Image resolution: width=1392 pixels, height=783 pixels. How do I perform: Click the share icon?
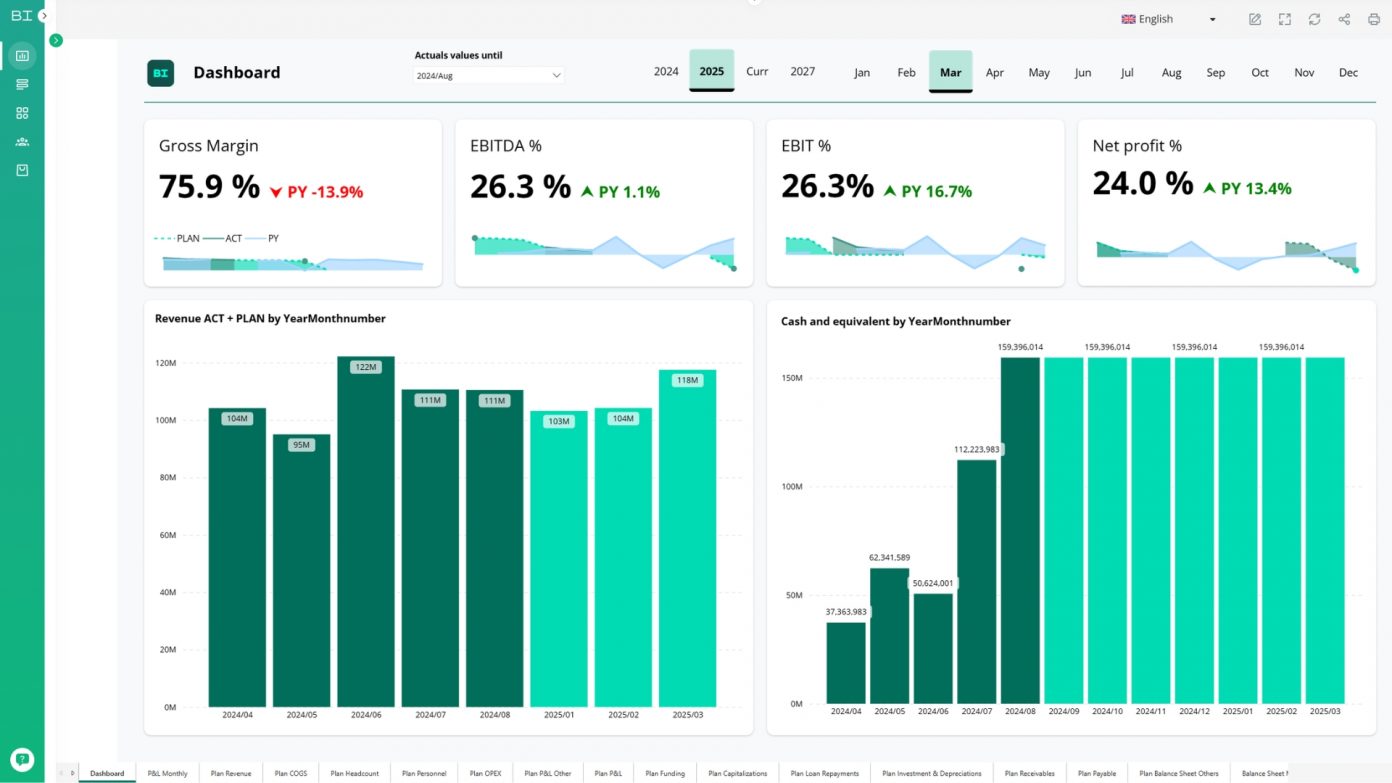[1344, 19]
